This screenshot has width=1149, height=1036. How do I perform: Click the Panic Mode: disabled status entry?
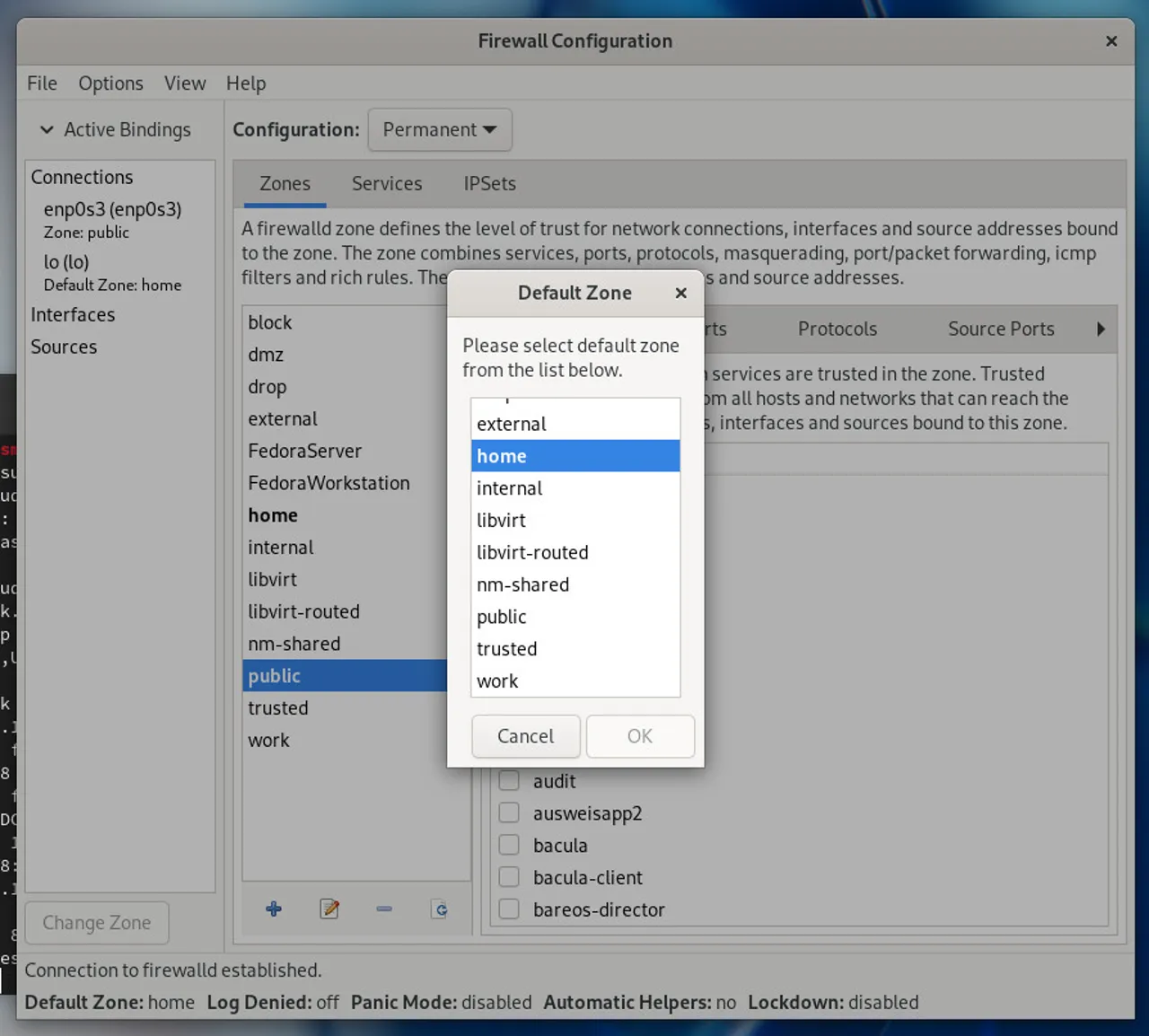pos(442,1003)
